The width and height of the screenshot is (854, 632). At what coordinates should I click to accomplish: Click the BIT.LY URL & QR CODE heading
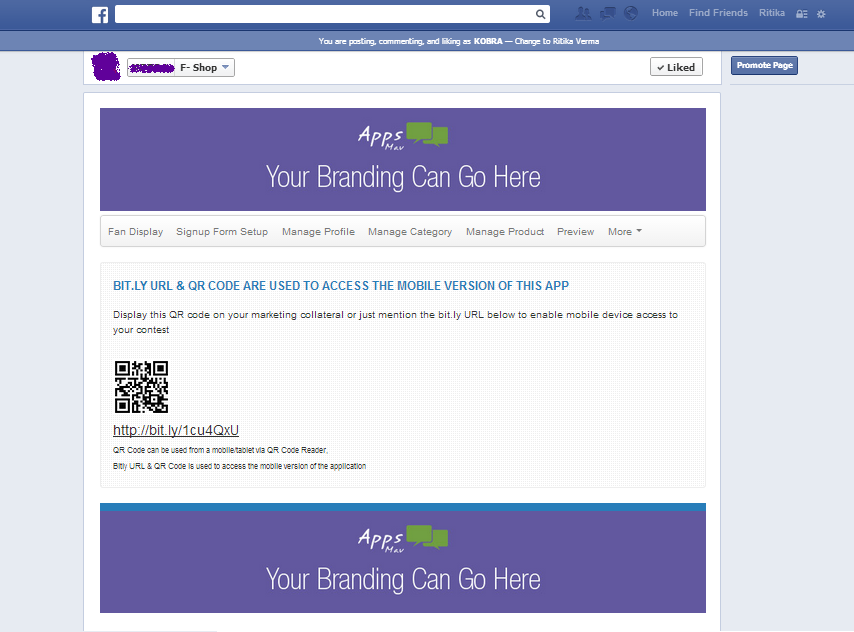(341, 285)
